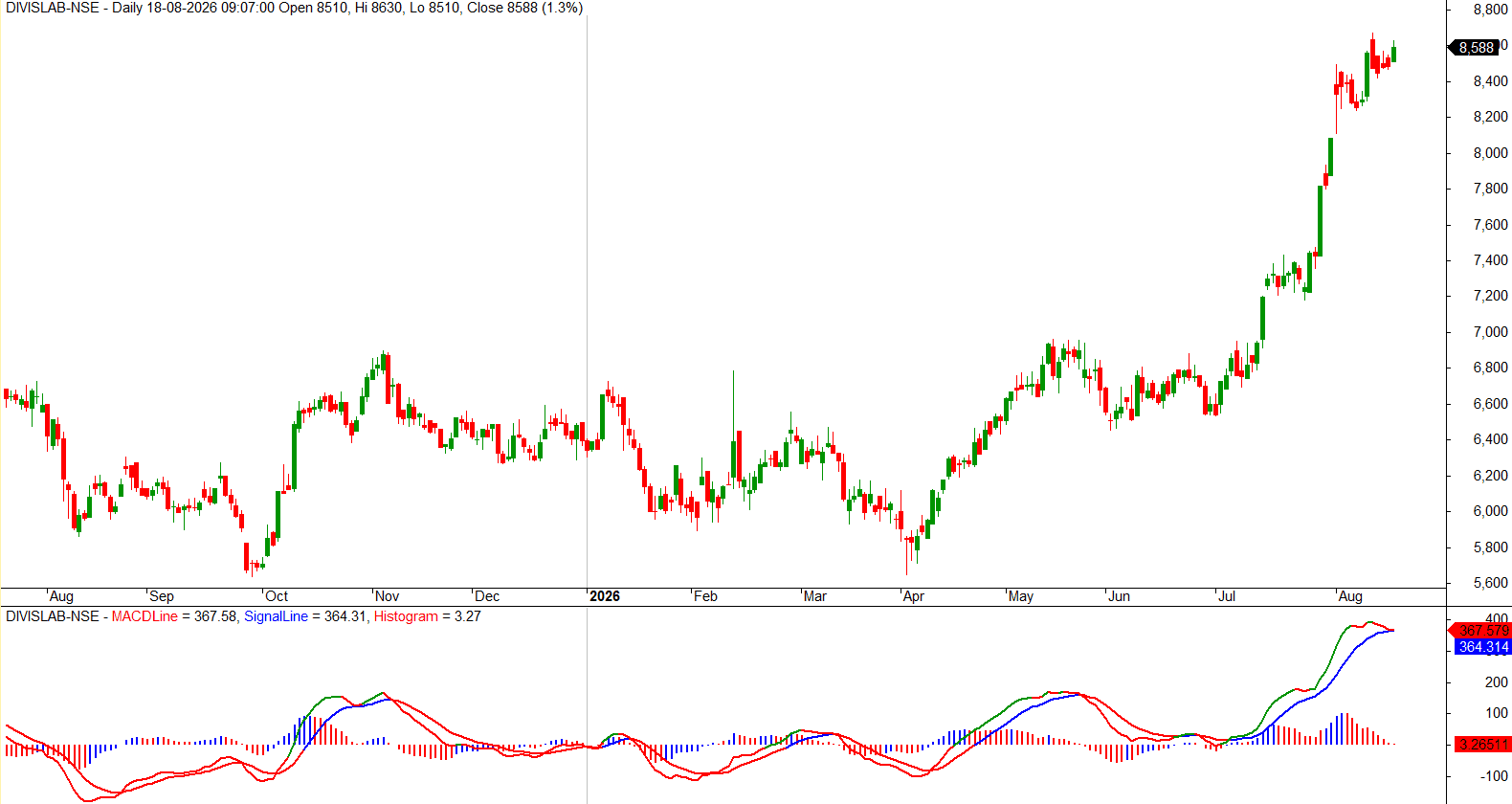Click the 200 label on MACD axis

click(1497, 682)
